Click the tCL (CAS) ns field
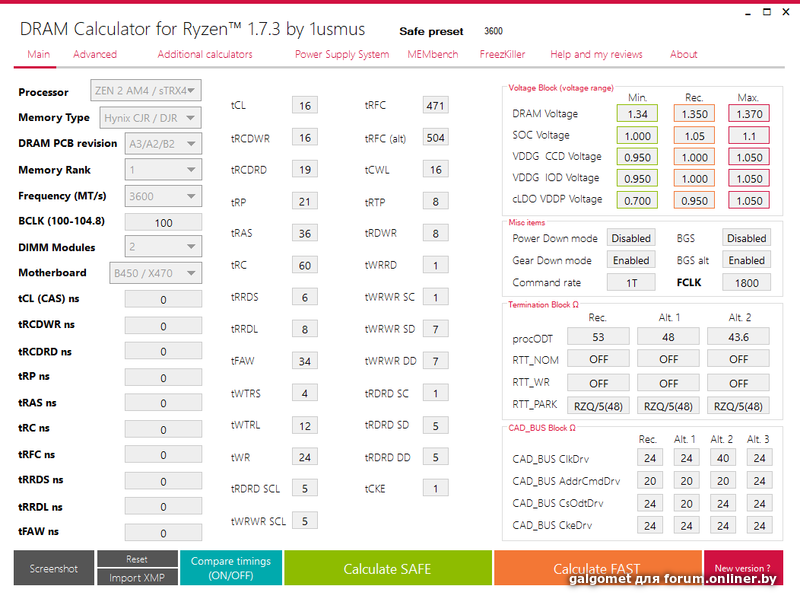Image resolution: width=800 pixels, height=602 pixels. coord(163,299)
